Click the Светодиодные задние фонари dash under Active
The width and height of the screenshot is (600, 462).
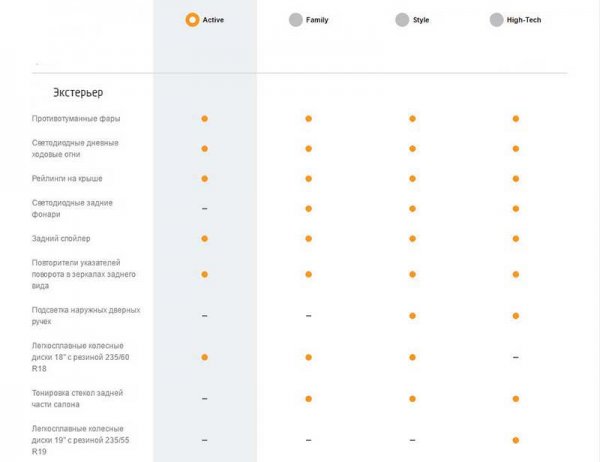pos(205,209)
